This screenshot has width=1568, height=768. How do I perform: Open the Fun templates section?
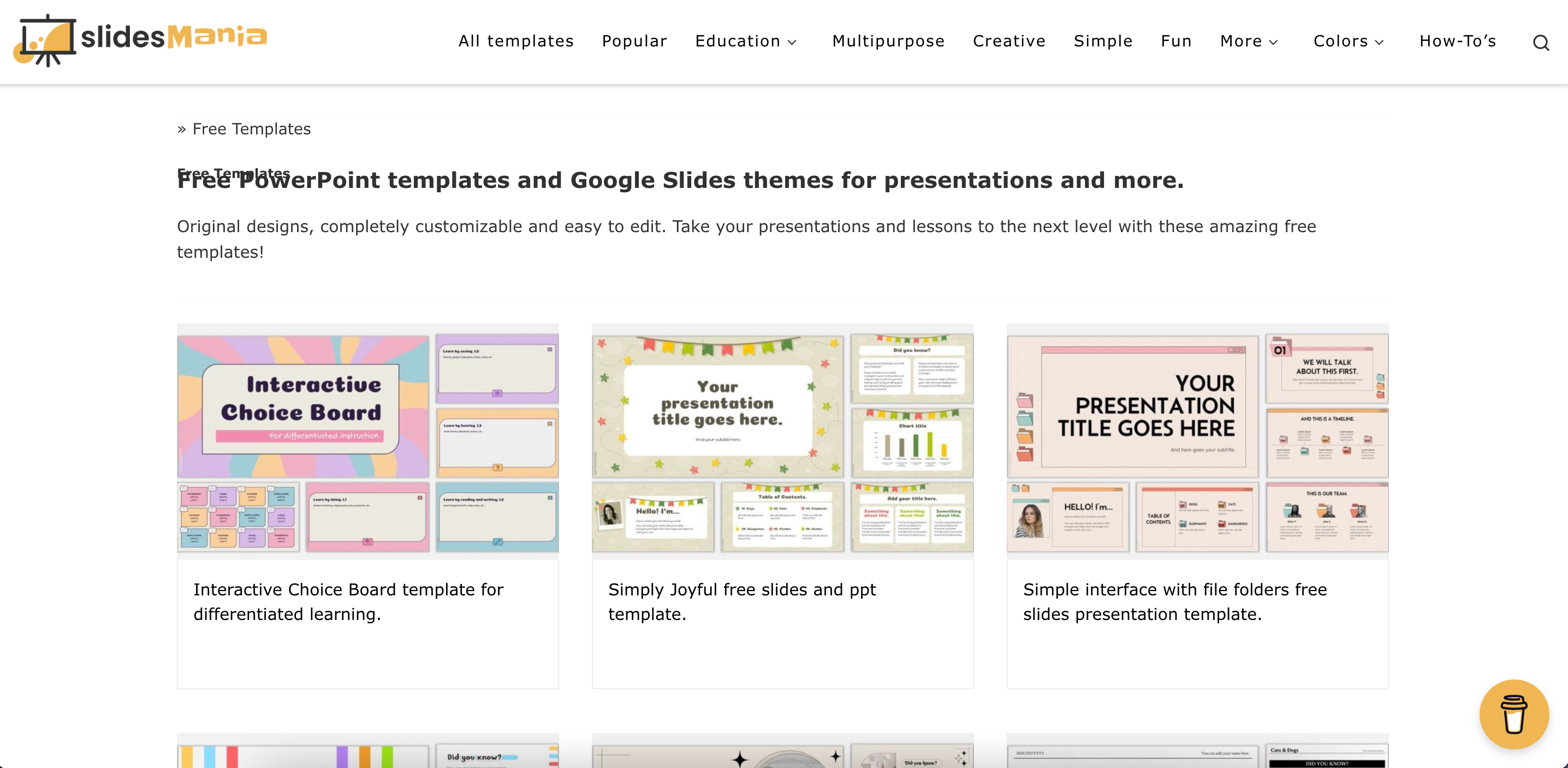tap(1175, 42)
